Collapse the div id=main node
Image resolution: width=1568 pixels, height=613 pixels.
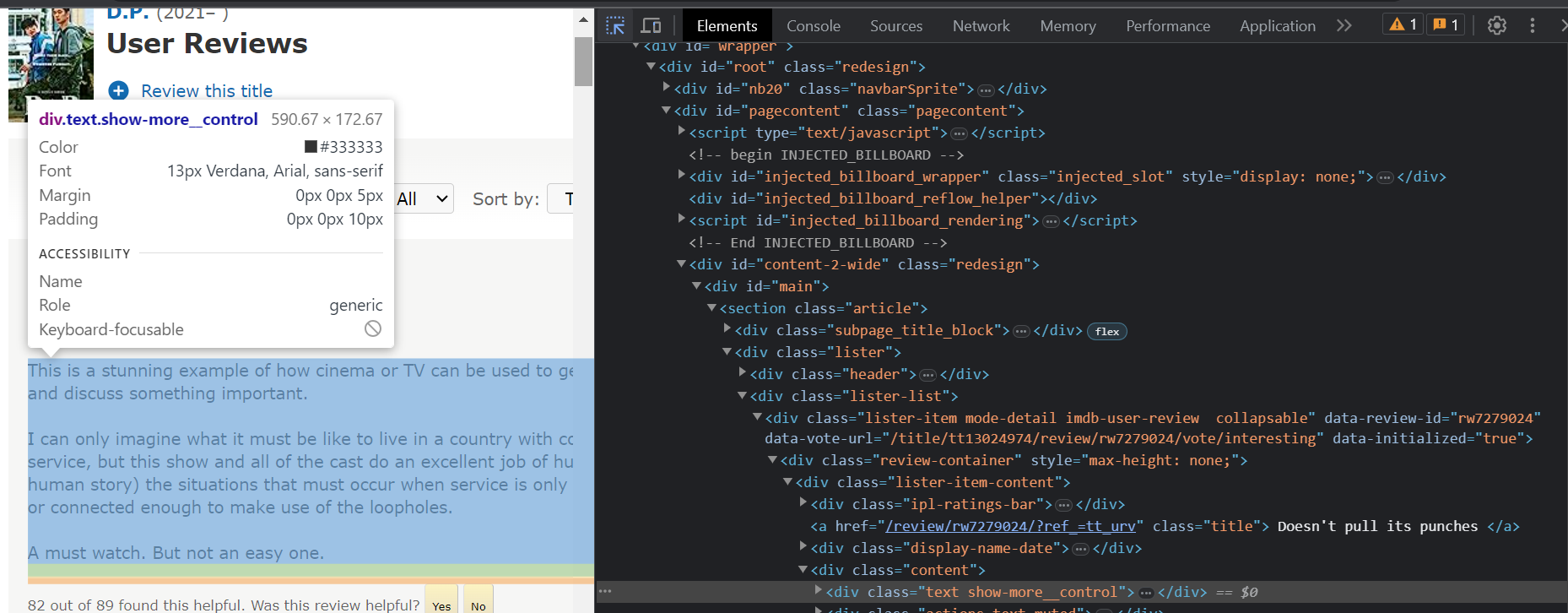(x=696, y=285)
